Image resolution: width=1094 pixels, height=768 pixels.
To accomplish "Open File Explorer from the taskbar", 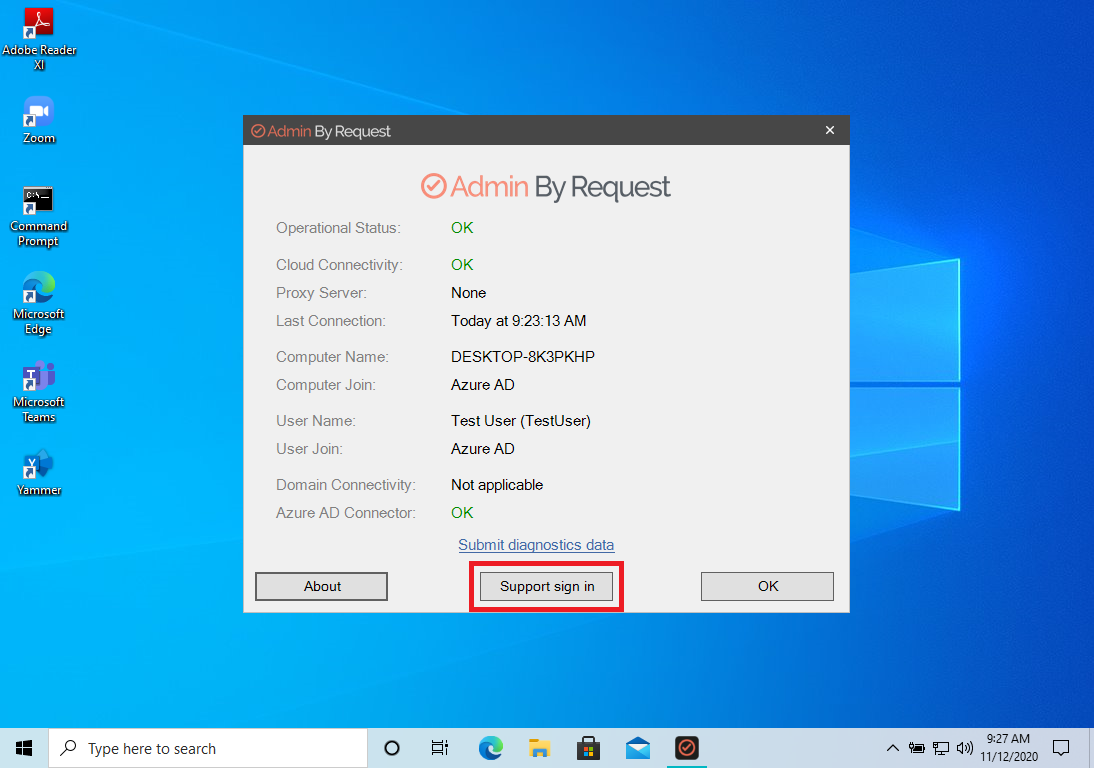I will click(539, 748).
